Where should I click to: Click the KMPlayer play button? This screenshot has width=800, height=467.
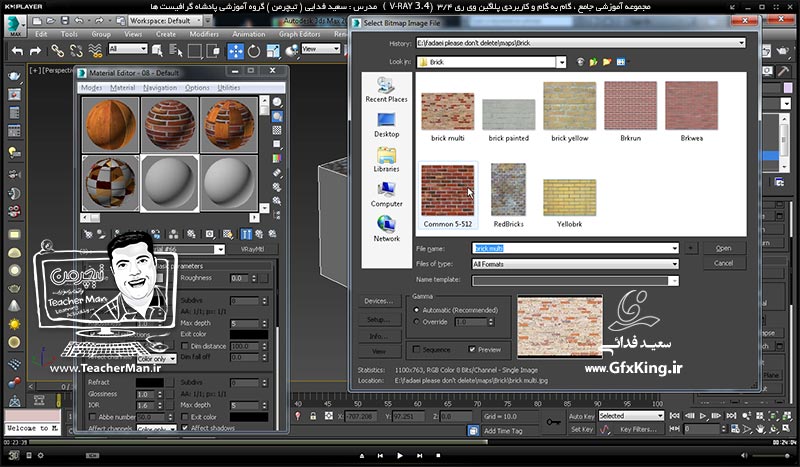click(x=399, y=455)
